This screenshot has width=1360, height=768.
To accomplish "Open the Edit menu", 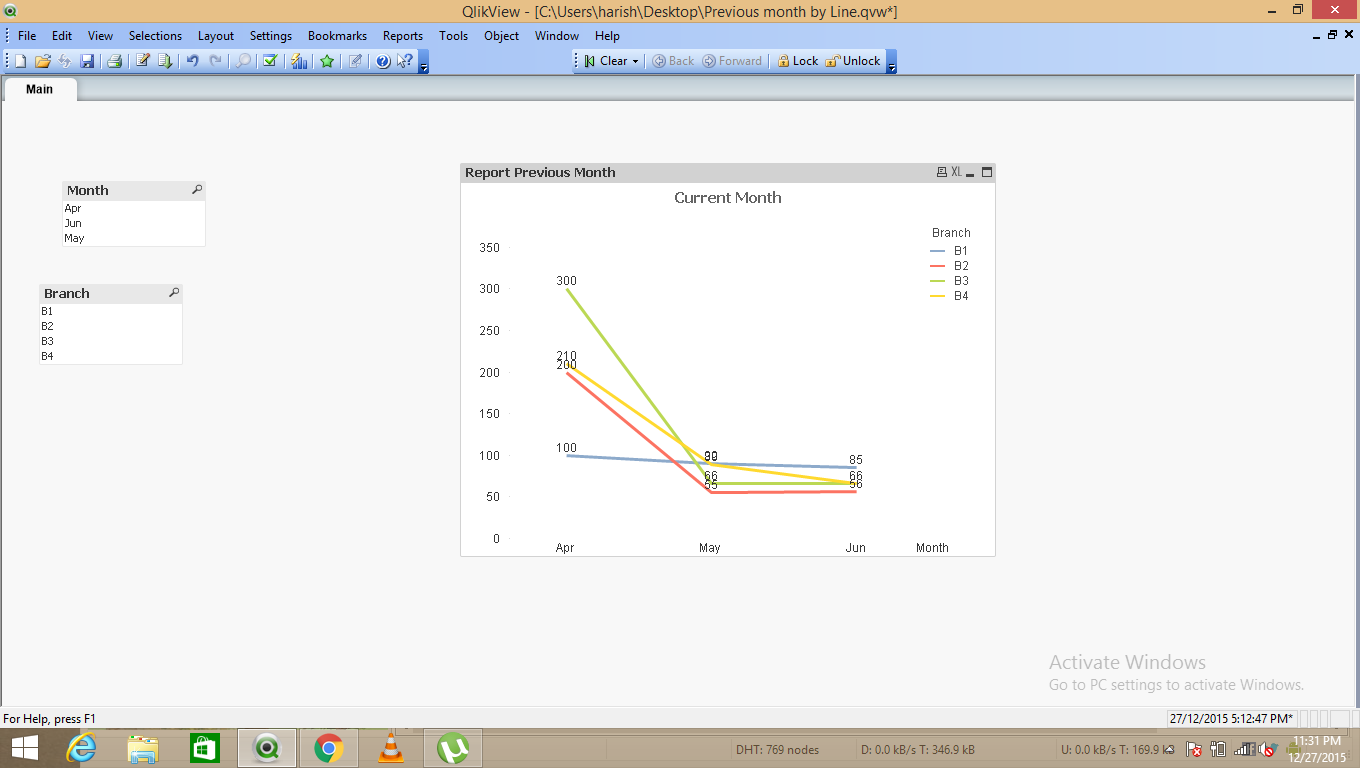I will (x=62, y=35).
